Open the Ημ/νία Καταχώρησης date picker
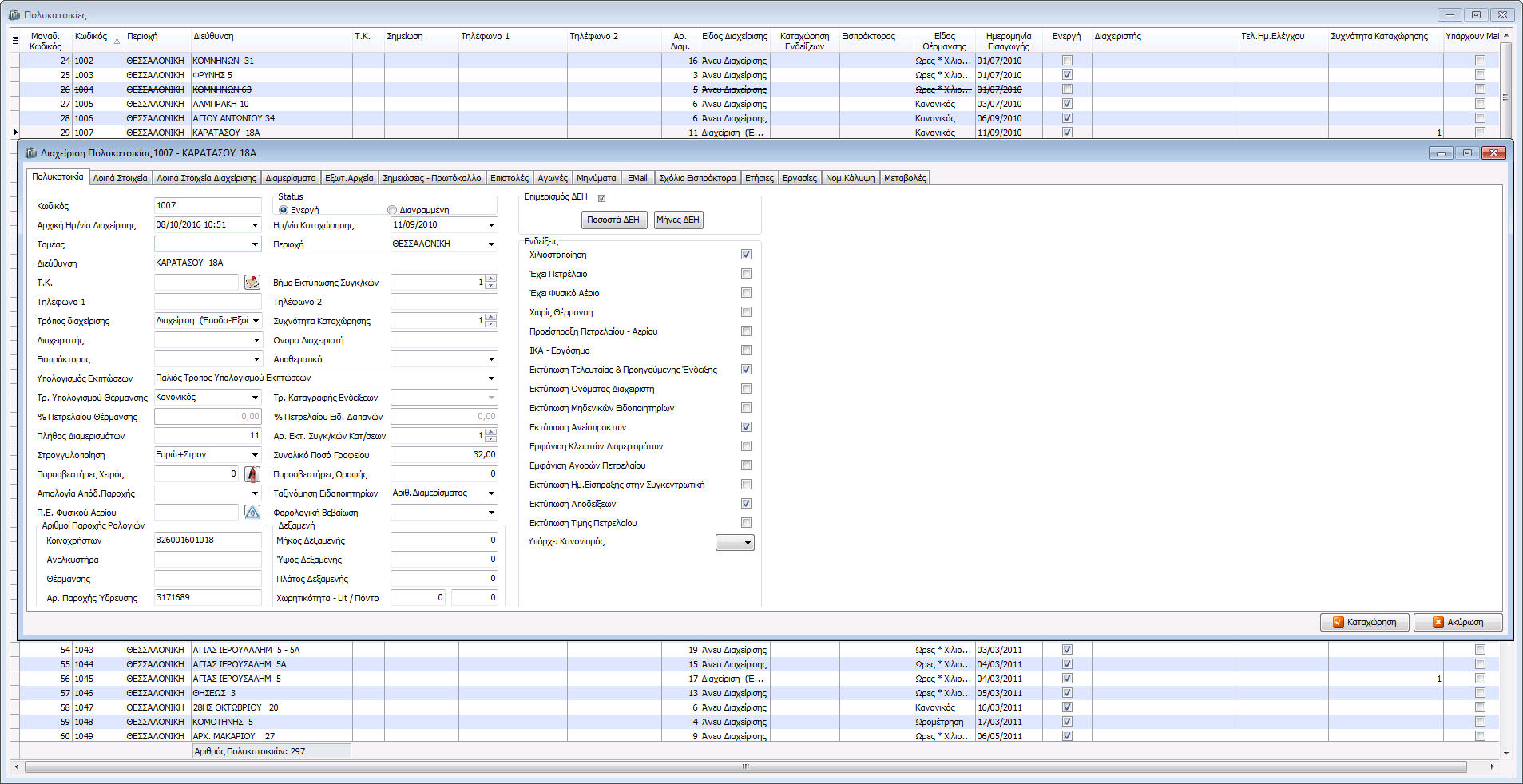The width and height of the screenshot is (1523, 784). pyautogui.click(x=491, y=225)
